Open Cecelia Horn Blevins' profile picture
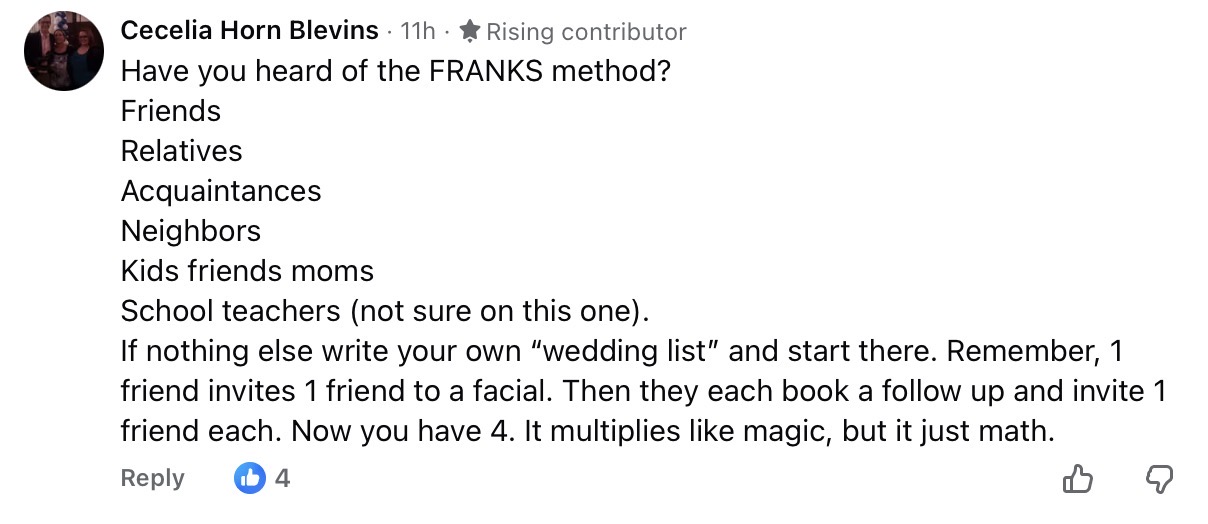 64,51
